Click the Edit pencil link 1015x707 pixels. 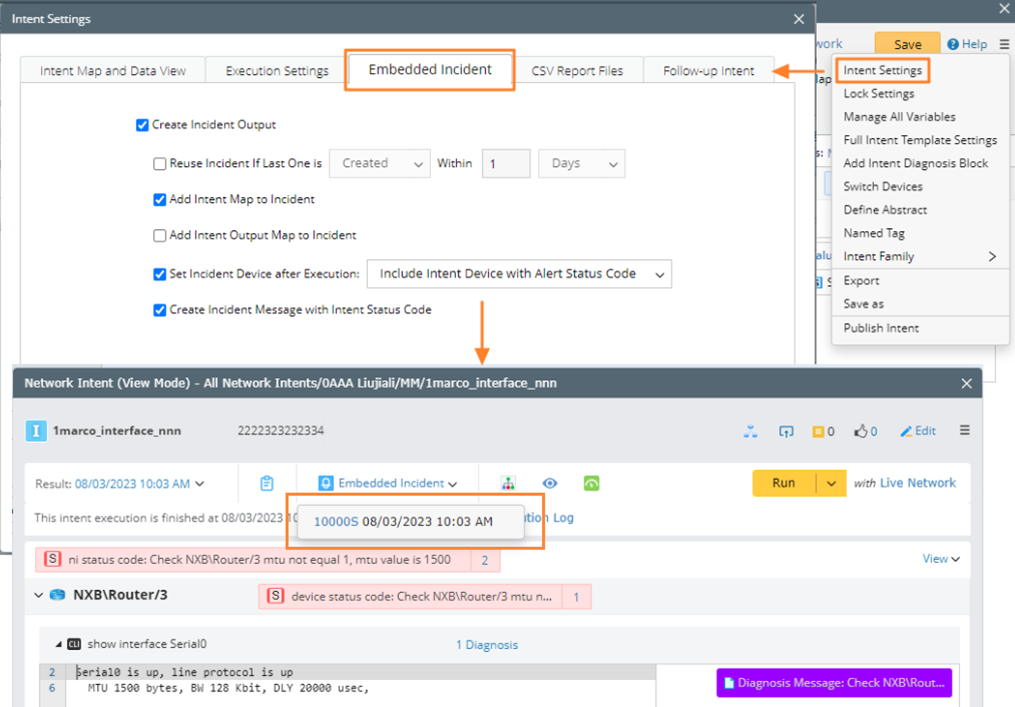tap(918, 431)
